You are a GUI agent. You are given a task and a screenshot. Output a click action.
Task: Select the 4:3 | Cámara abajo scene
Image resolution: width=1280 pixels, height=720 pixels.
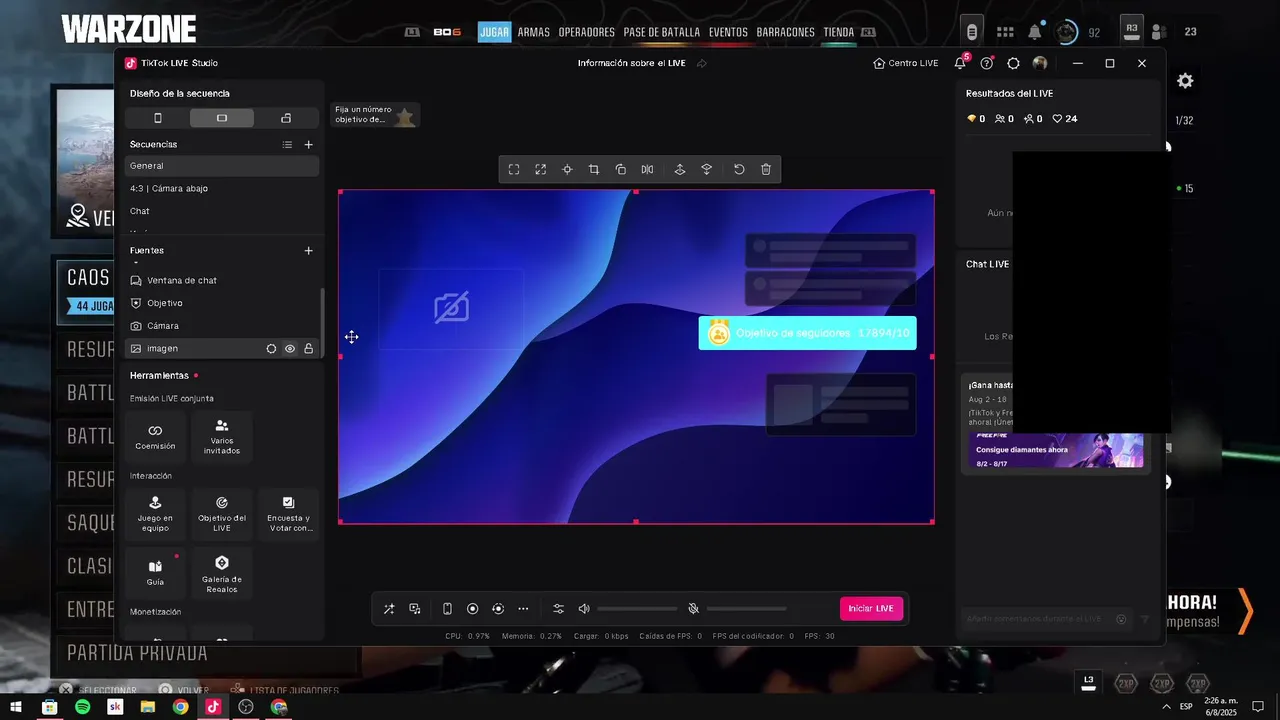point(222,188)
